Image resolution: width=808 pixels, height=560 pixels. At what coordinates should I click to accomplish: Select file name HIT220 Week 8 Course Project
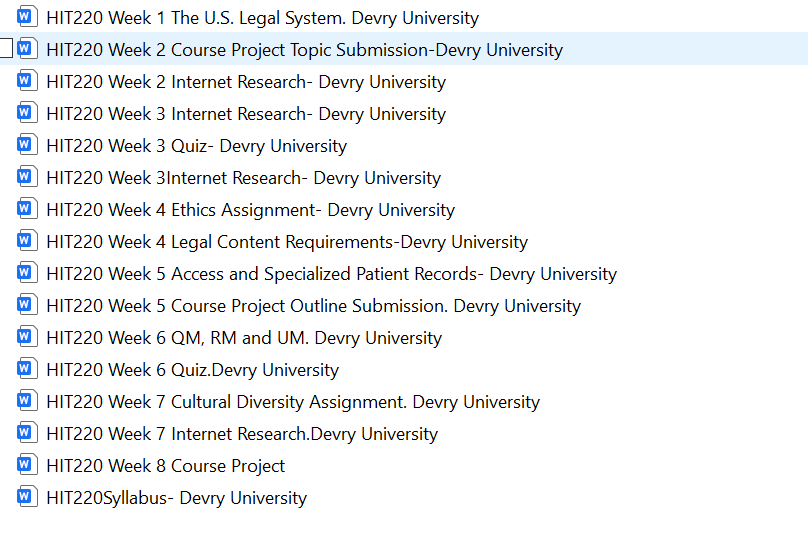[x=165, y=466]
